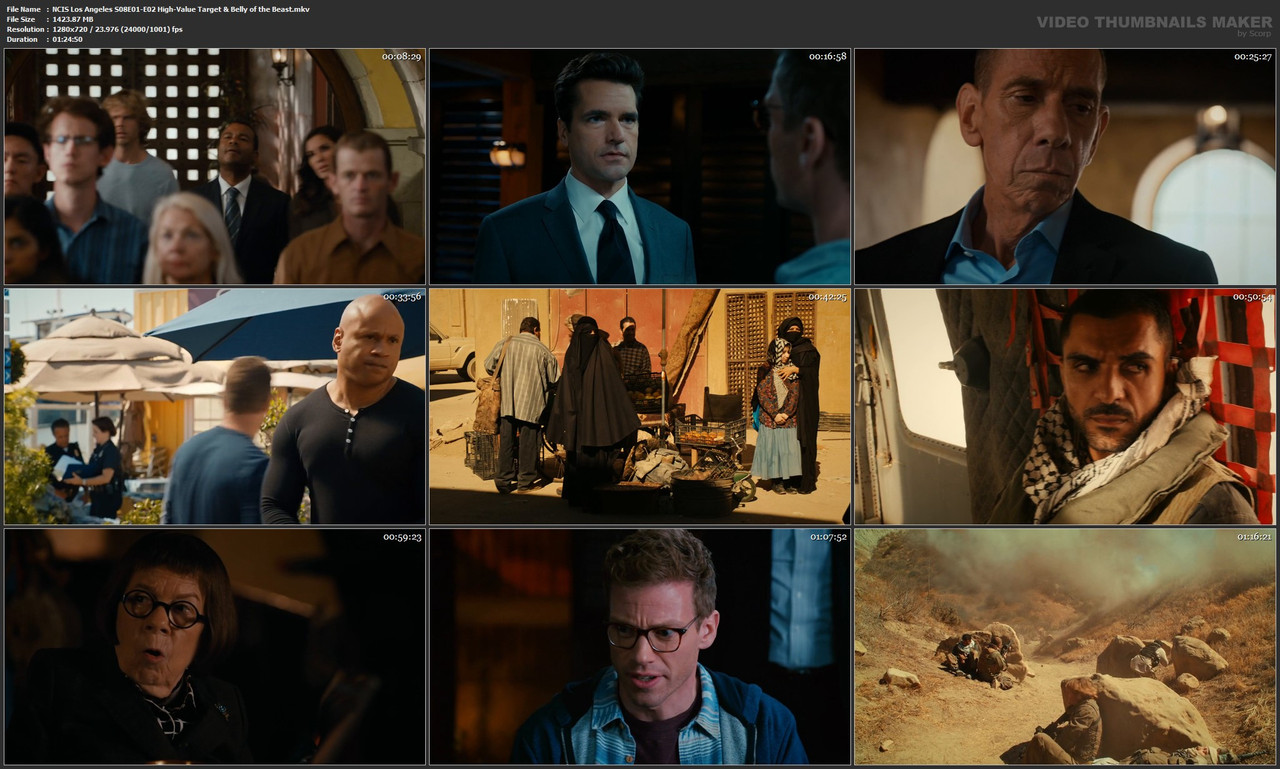Open the 00:25:27 close-up face thumbnail
1280x769 pixels.
coord(1065,166)
